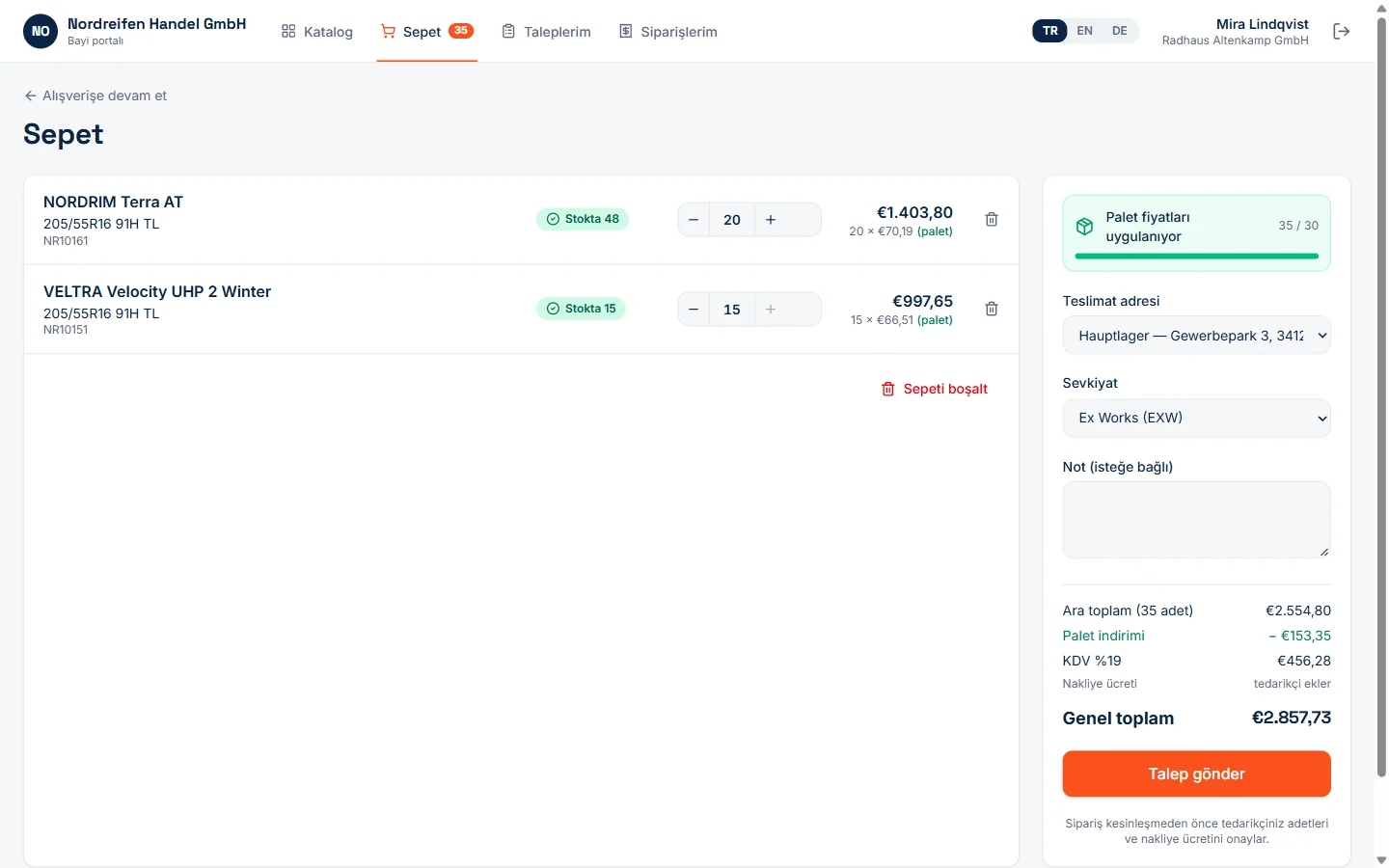The height and width of the screenshot is (868, 1389).
Task: Open the Siparişlerim tab
Action: 668,32
